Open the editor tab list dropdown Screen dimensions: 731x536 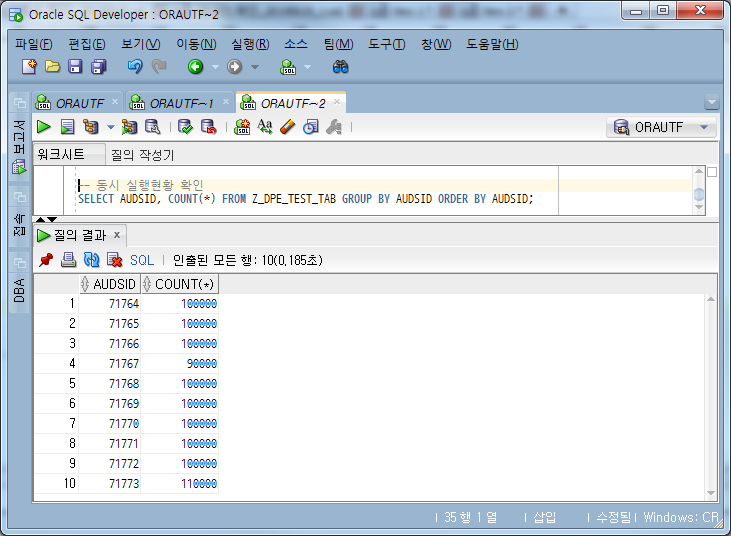coord(712,102)
